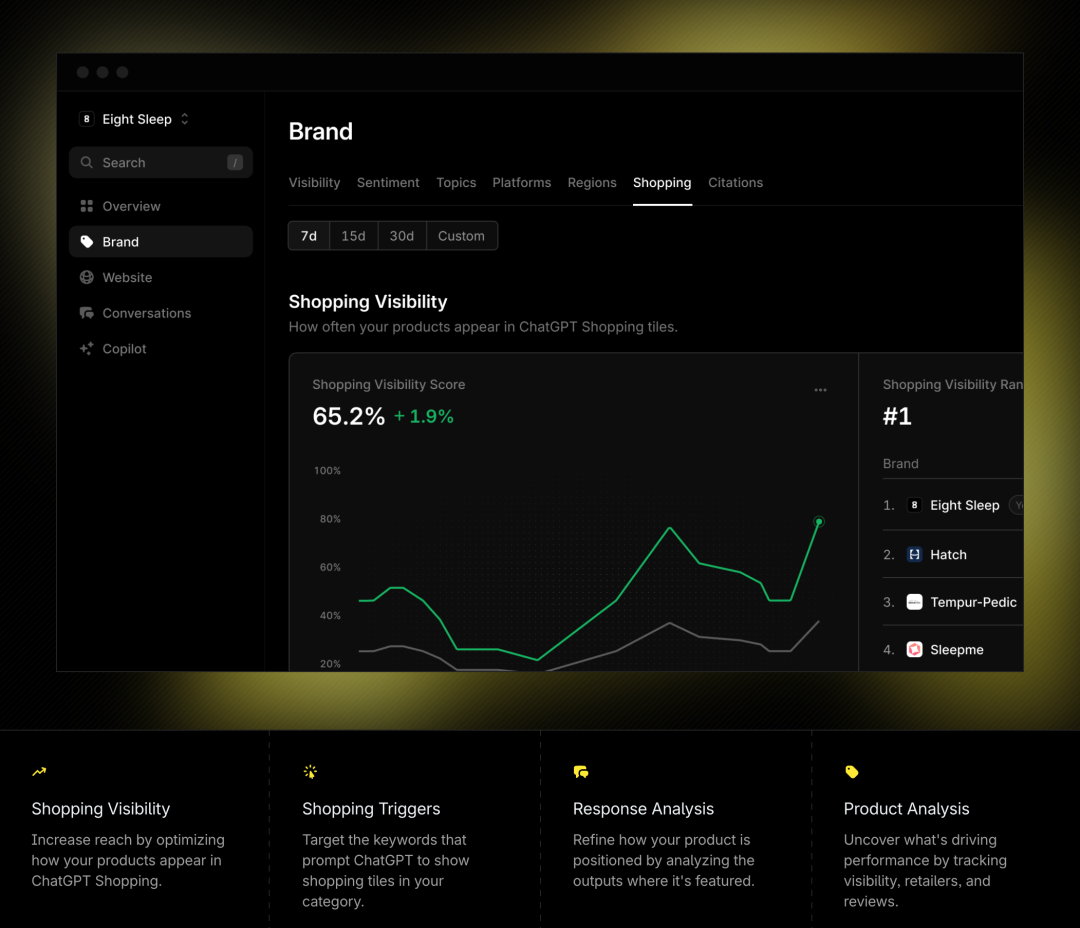Click the Overview grid icon in sidebar
Image resolution: width=1080 pixels, height=928 pixels.
[87, 206]
